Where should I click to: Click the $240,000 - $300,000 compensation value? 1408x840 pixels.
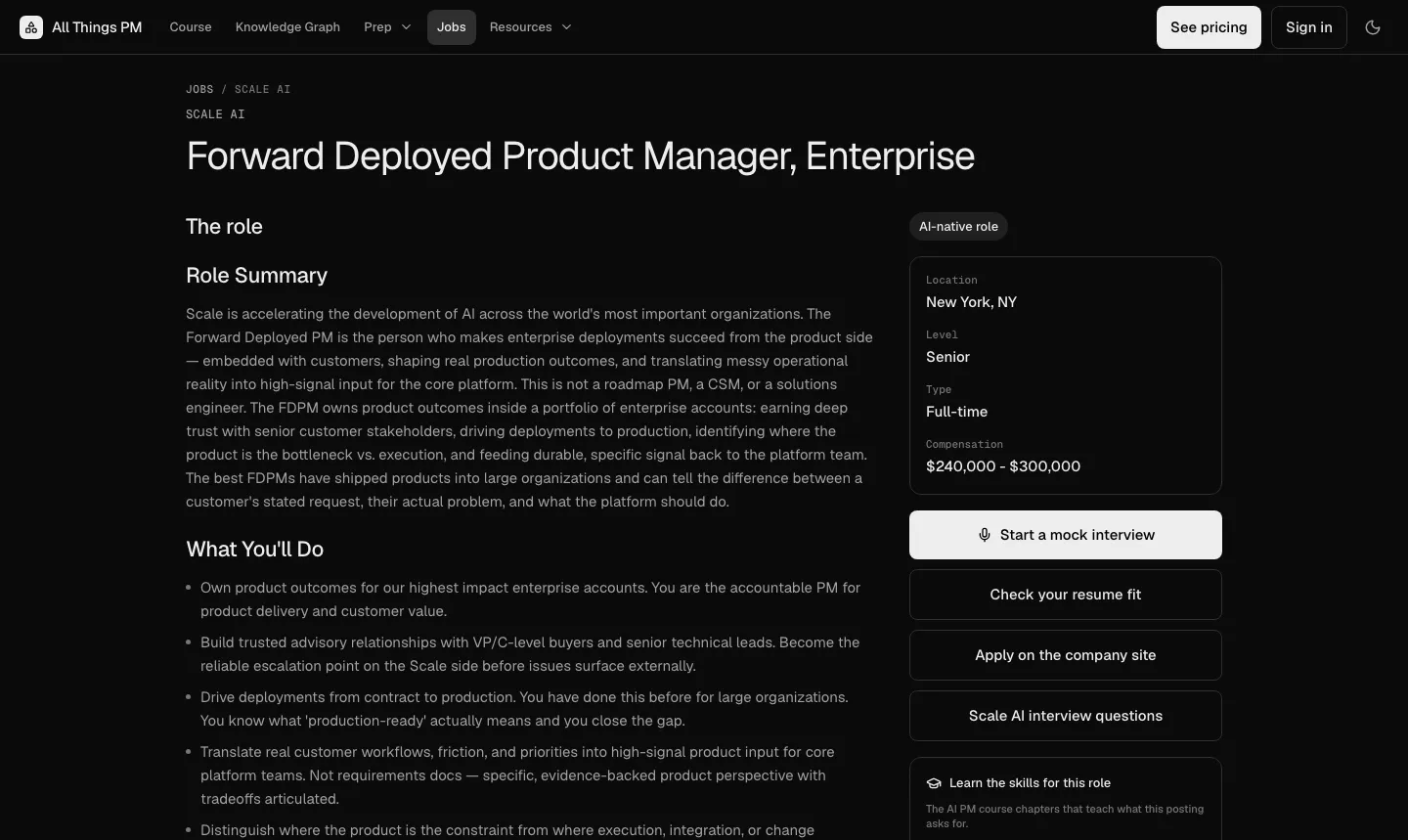pyautogui.click(x=1003, y=466)
